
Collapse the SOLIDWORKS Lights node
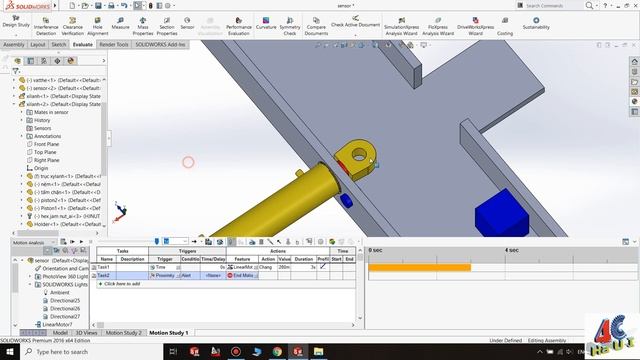[x=30, y=284]
